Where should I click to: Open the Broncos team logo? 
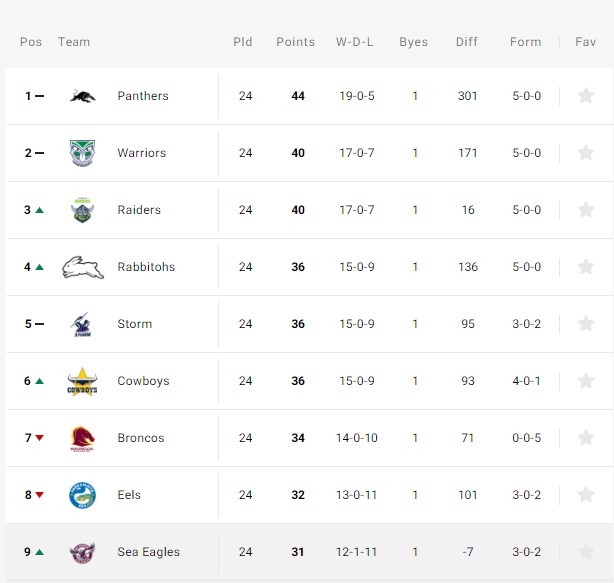(x=82, y=438)
